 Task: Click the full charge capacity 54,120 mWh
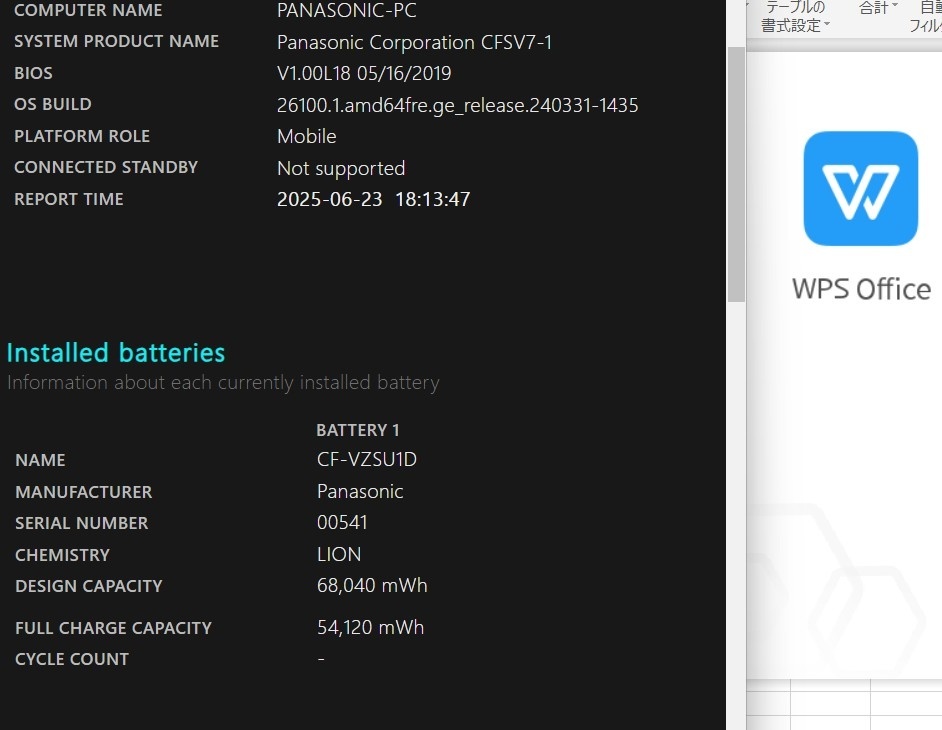pos(370,627)
